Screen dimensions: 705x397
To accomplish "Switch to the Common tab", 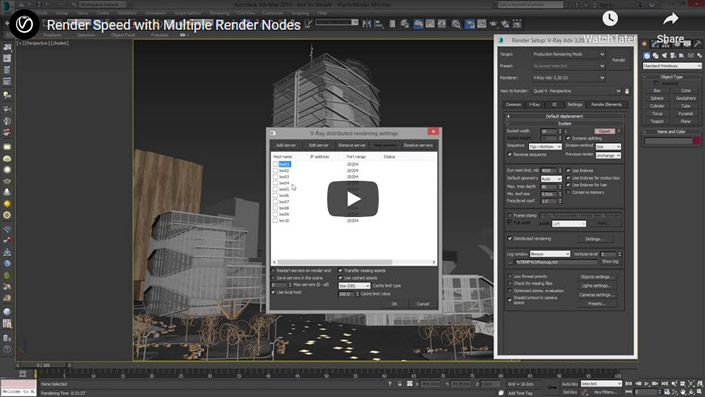I will coord(513,104).
